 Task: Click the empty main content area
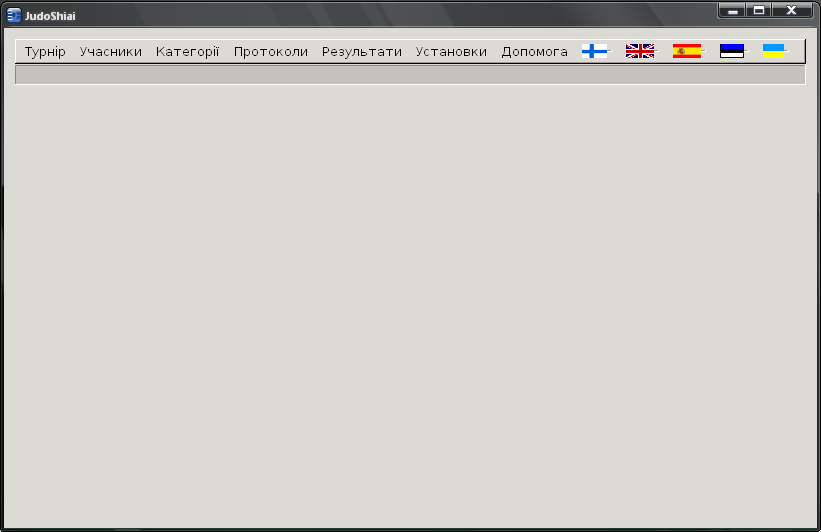point(410,300)
